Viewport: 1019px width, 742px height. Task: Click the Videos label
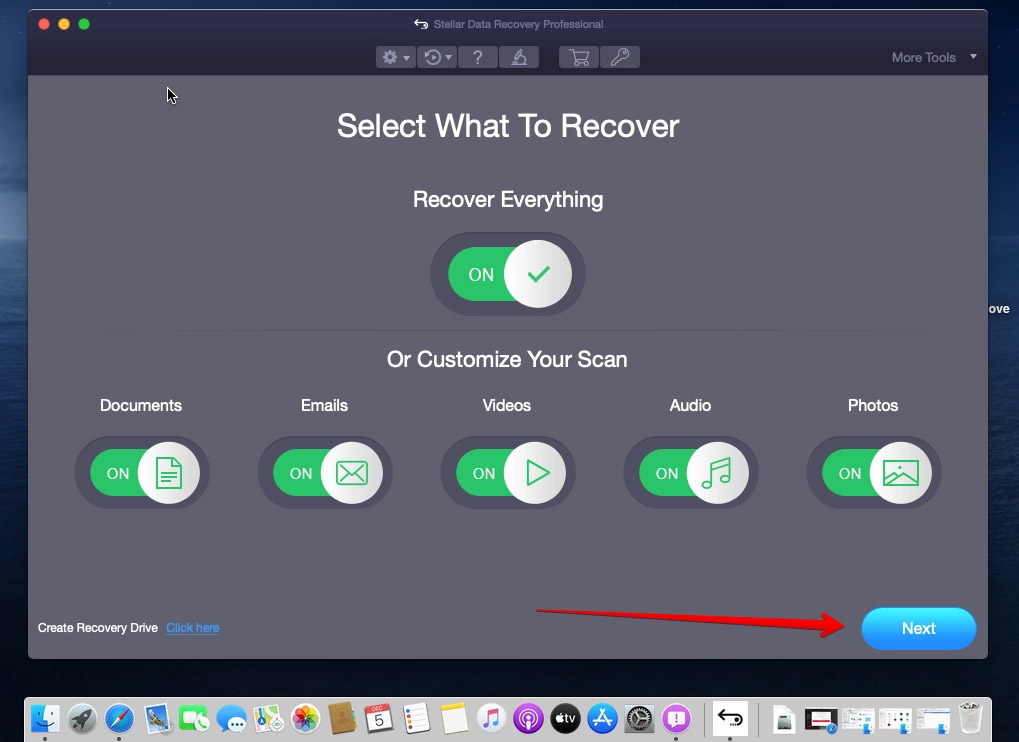coord(507,405)
